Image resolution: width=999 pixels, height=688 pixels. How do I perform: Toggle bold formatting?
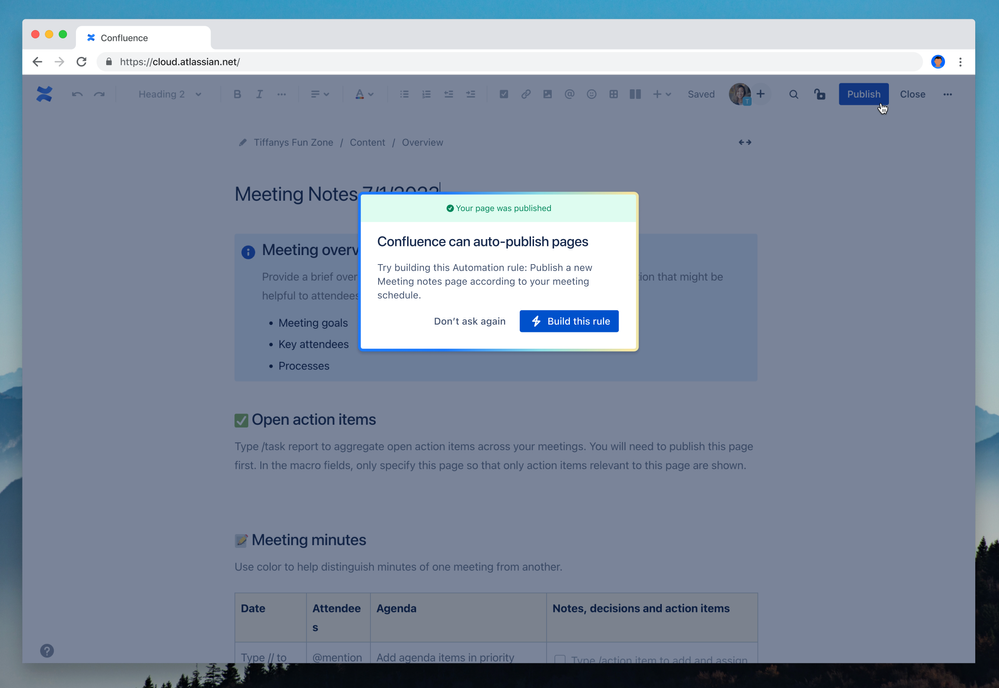[x=237, y=94]
